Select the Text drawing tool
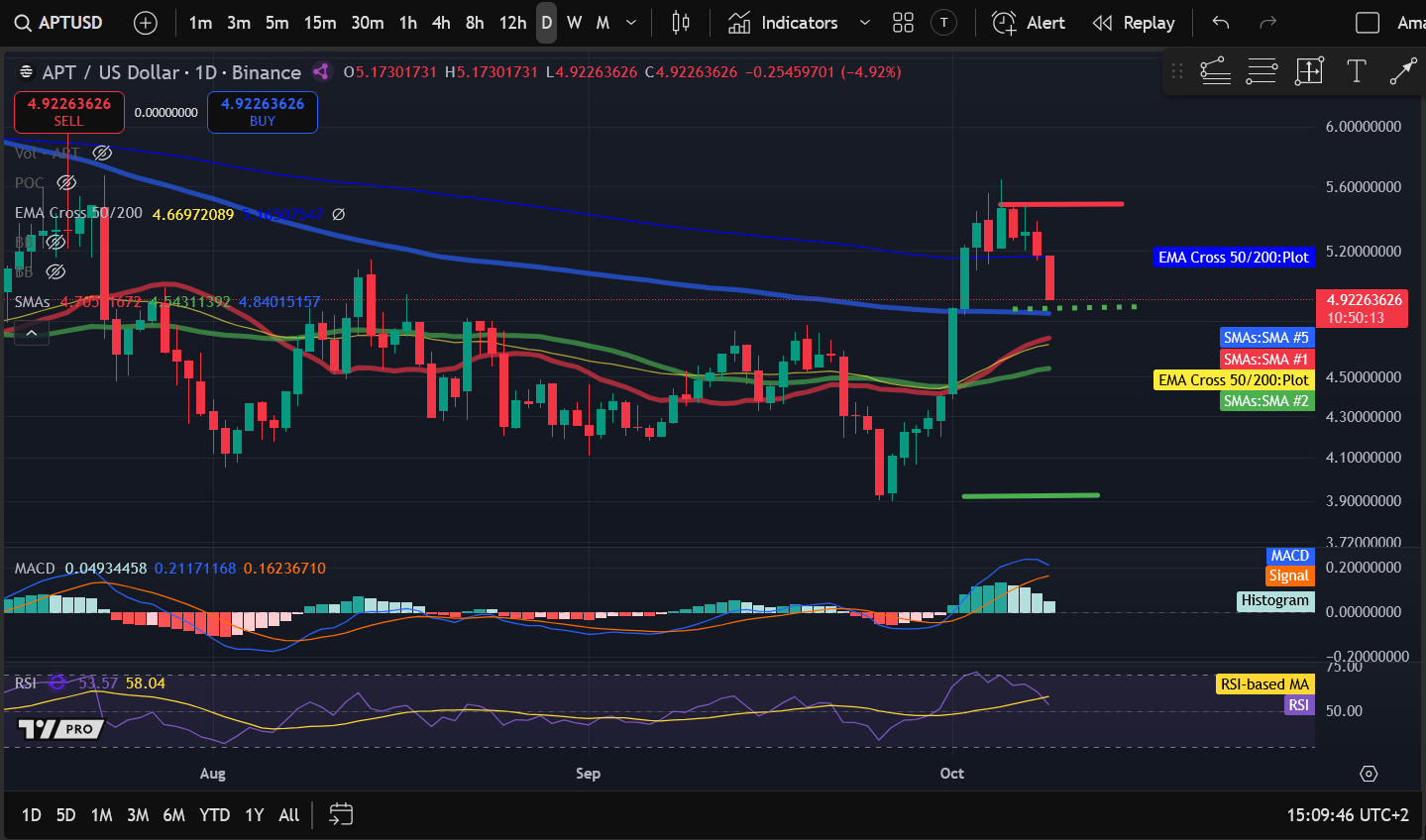This screenshot has height=840, width=1426. (x=1357, y=71)
